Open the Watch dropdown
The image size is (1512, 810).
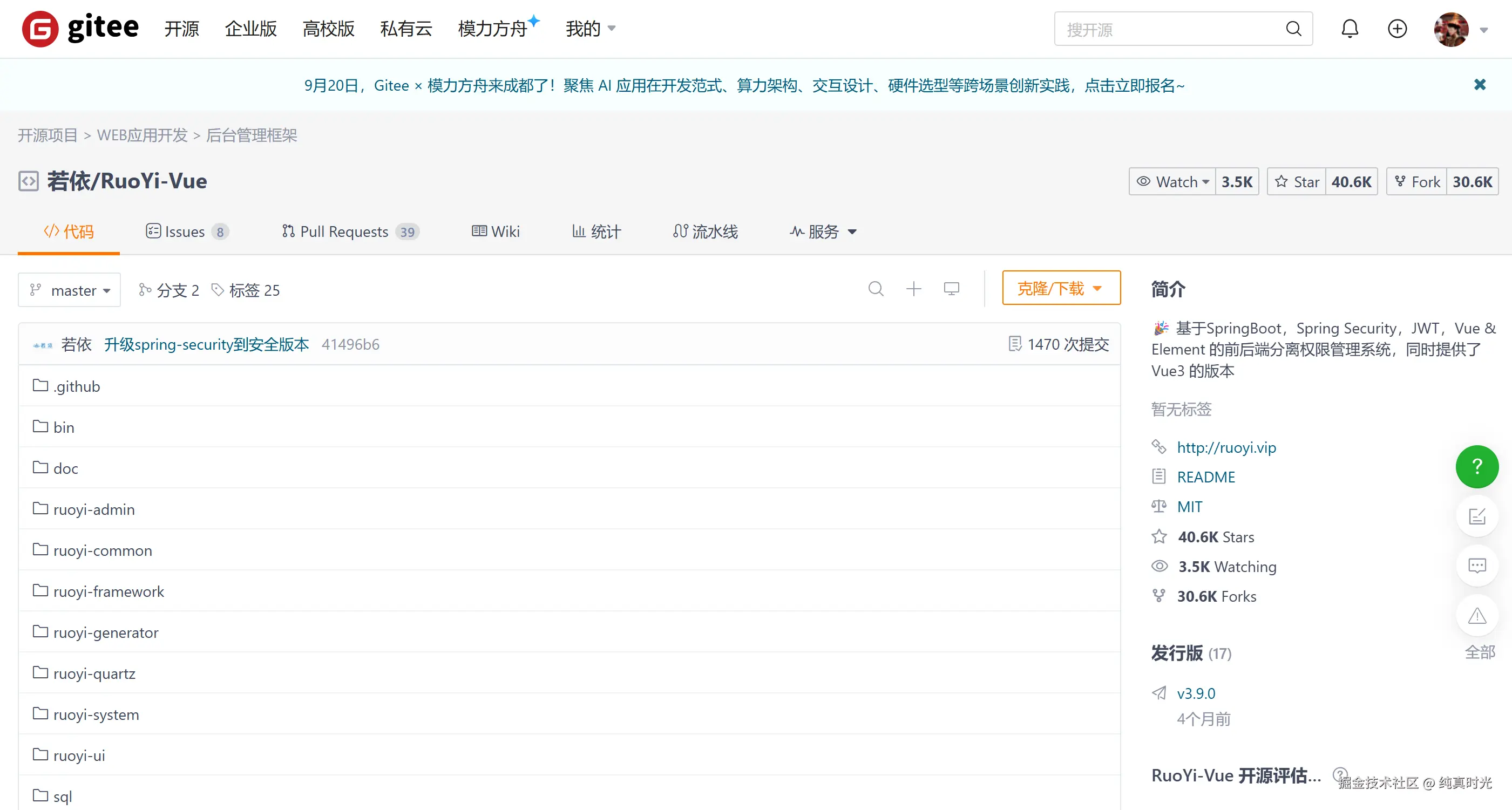tap(1173, 182)
